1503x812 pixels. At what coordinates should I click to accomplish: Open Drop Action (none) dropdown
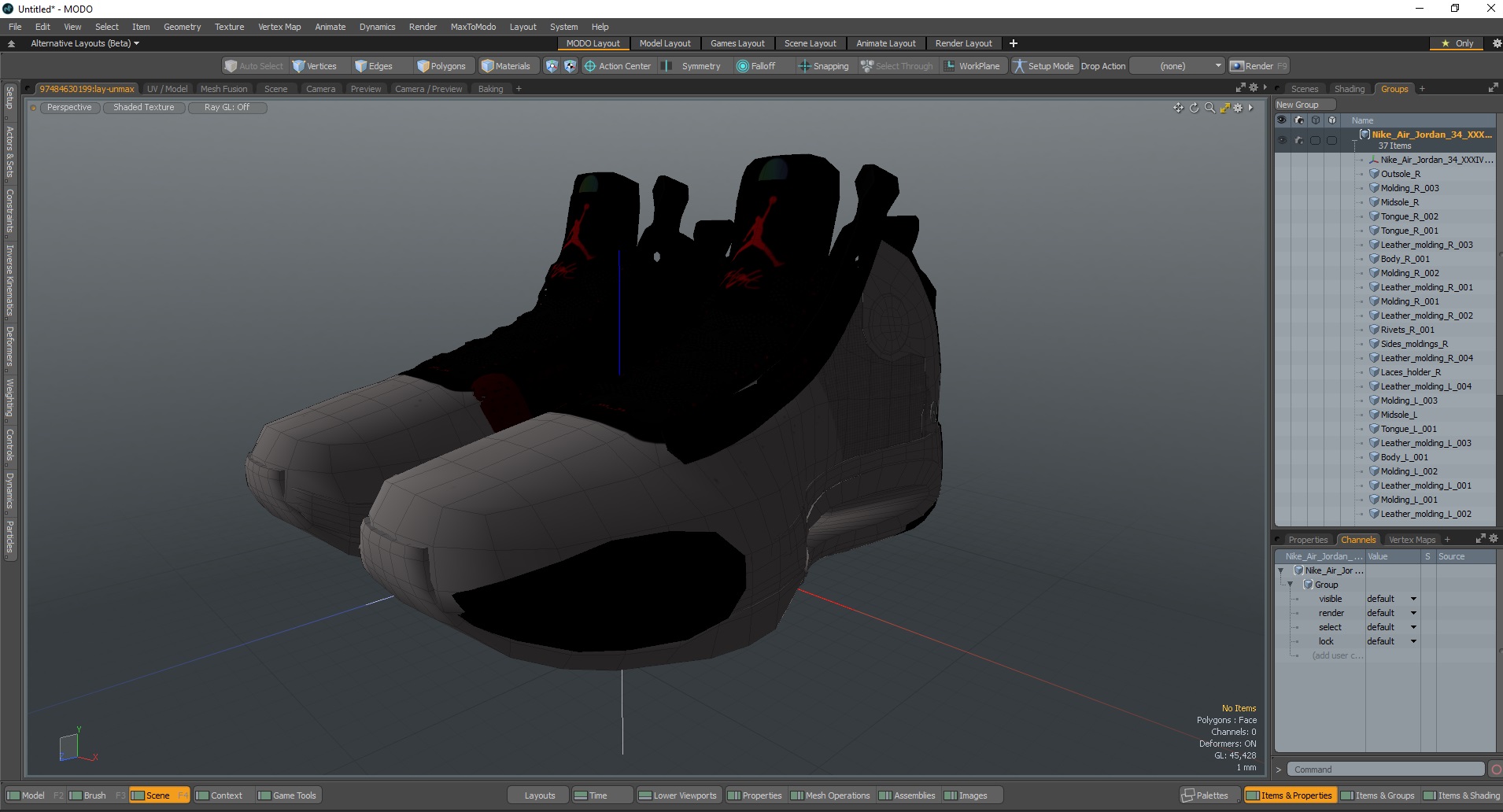(1177, 66)
